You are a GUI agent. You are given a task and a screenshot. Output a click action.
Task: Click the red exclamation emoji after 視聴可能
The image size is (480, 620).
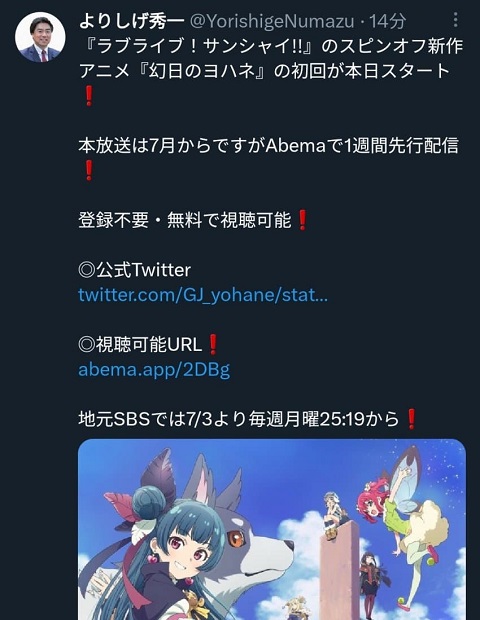pos(302,220)
